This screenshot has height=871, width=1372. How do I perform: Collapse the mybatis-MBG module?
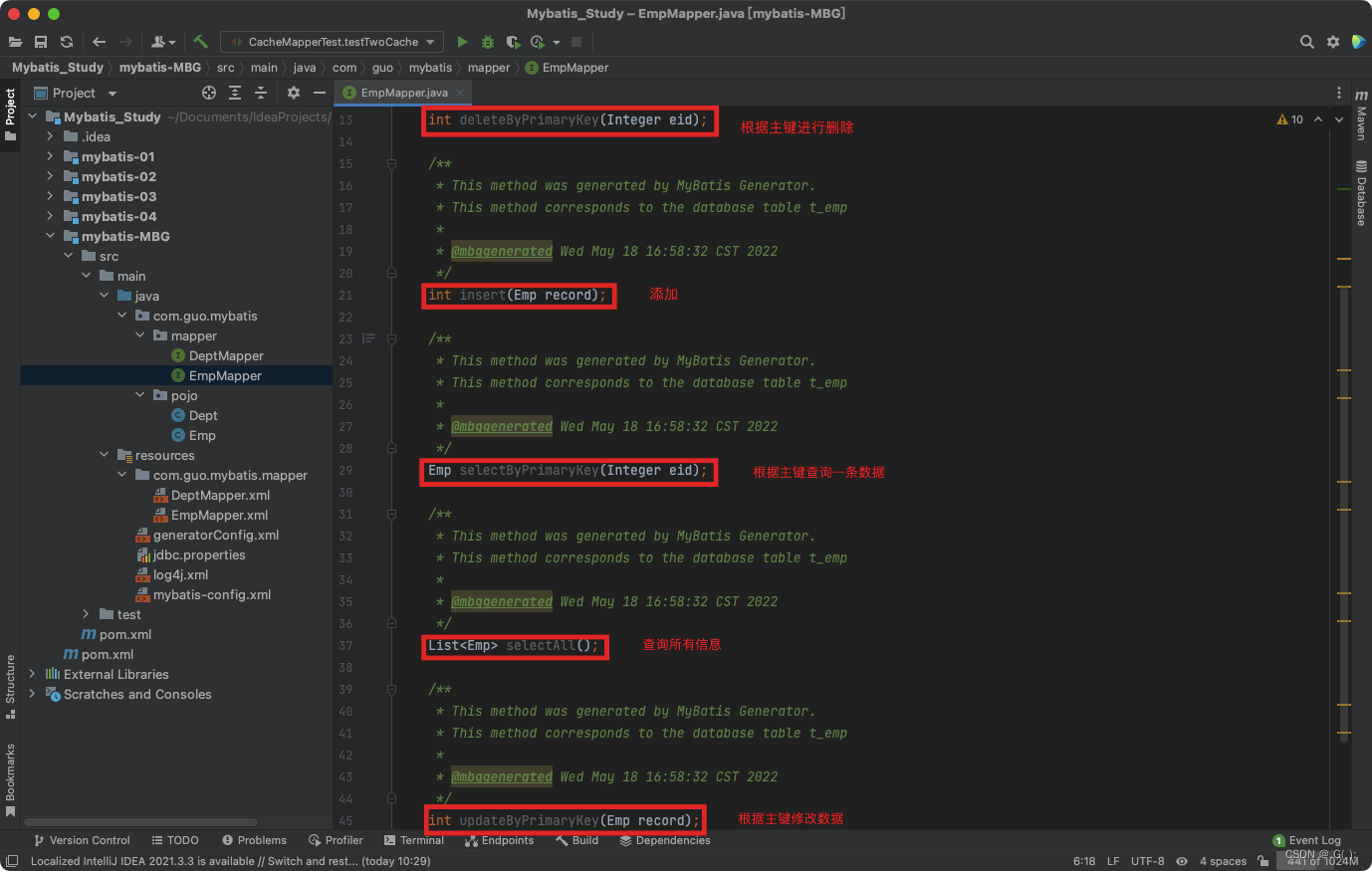(x=50, y=236)
